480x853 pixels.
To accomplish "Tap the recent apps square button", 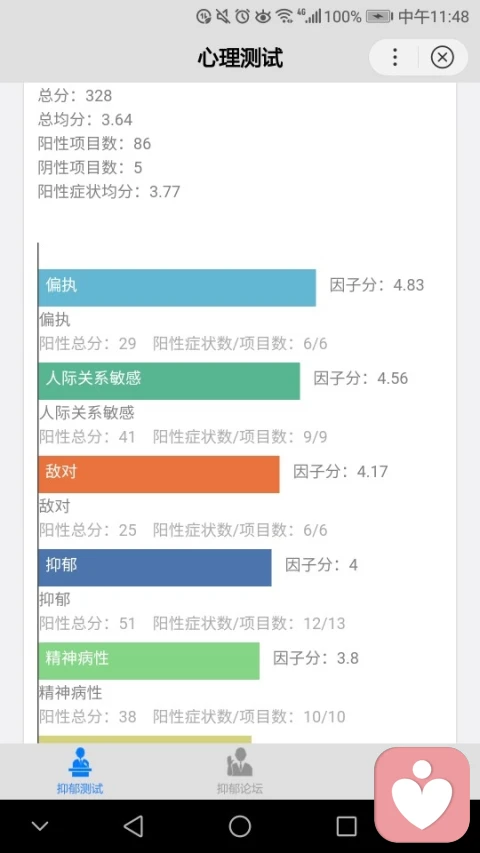I will (346, 826).
